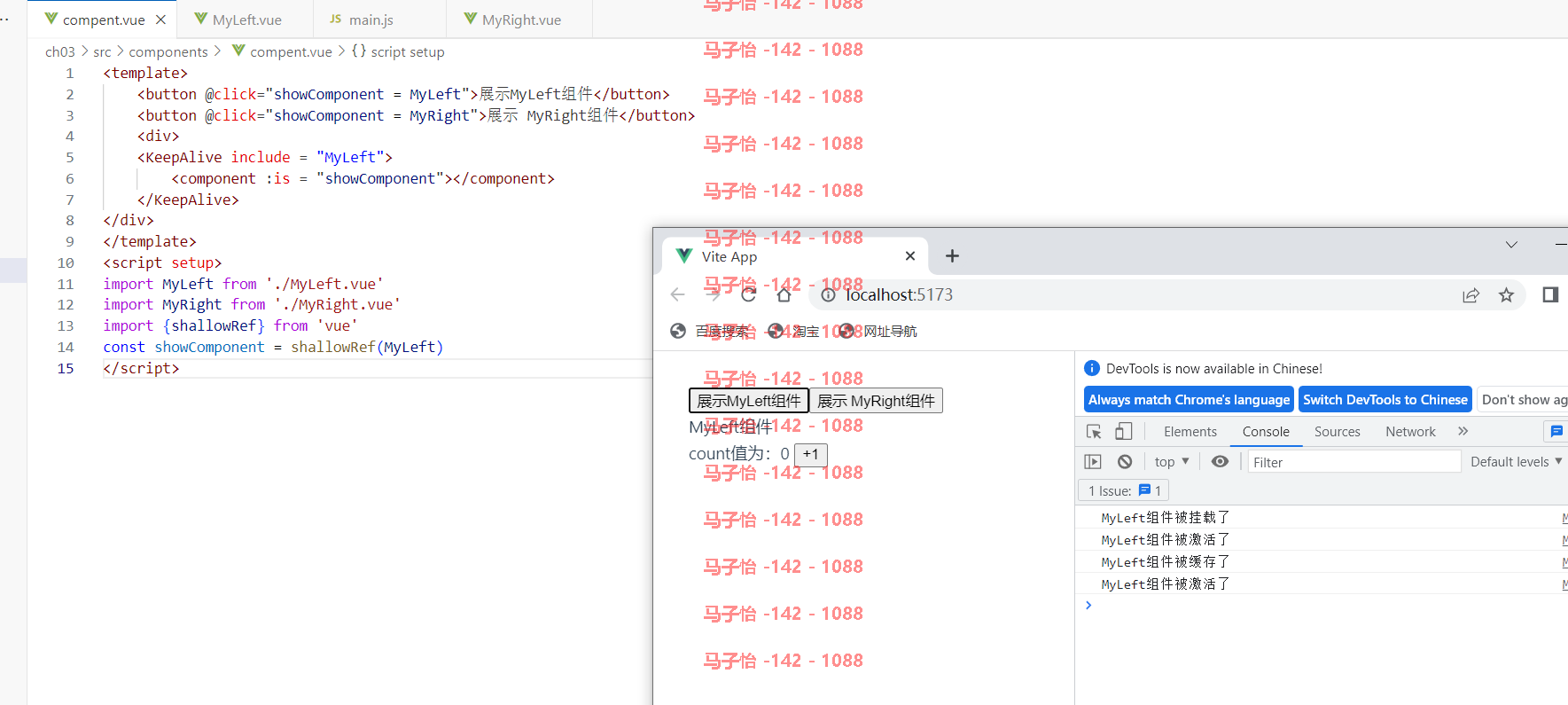Click line number 10 in the editor
This screenshot has height=705, width=1568.
tap(66, 263)
